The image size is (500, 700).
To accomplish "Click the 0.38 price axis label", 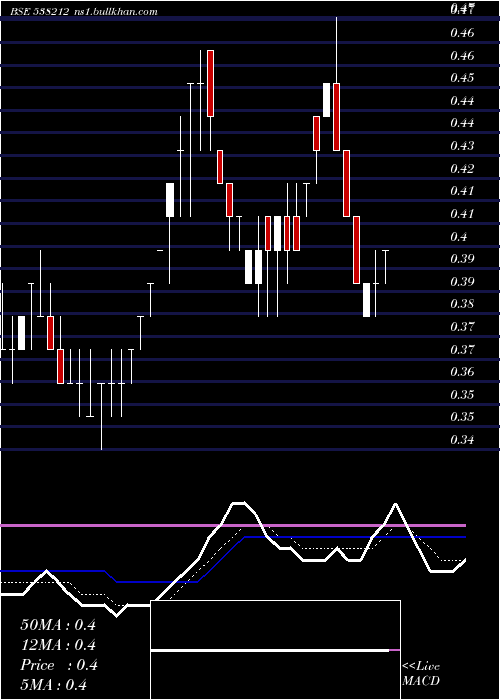I will [462, 304].
